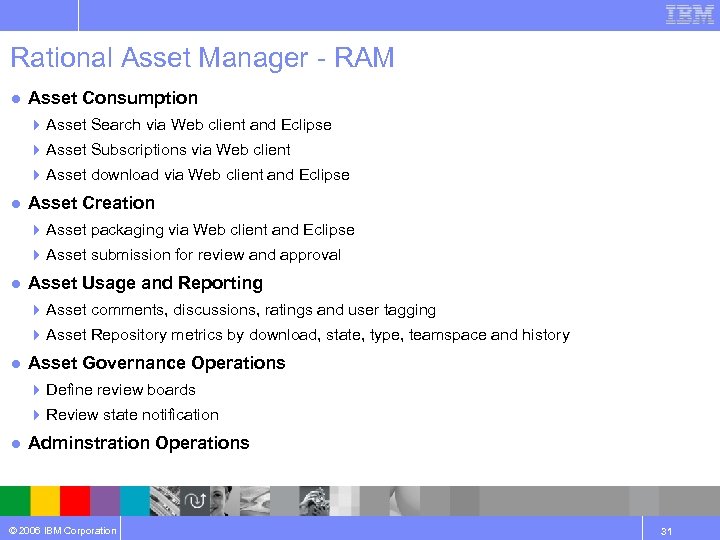The height and width of the screenshot is (540, 720).
Task: Click the red square in the footer strip
Action: [x=75, y=501]
